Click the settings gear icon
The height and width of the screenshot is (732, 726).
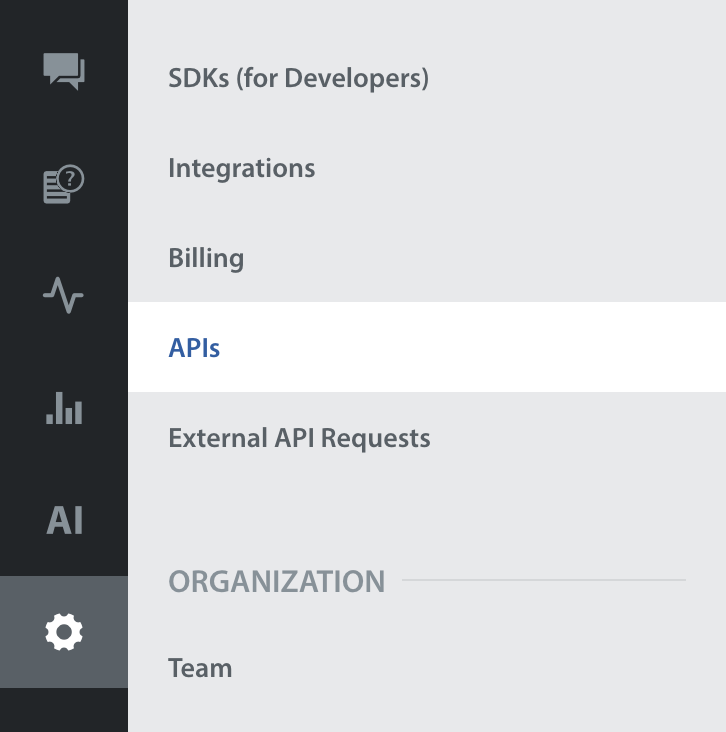click(64, 632)
